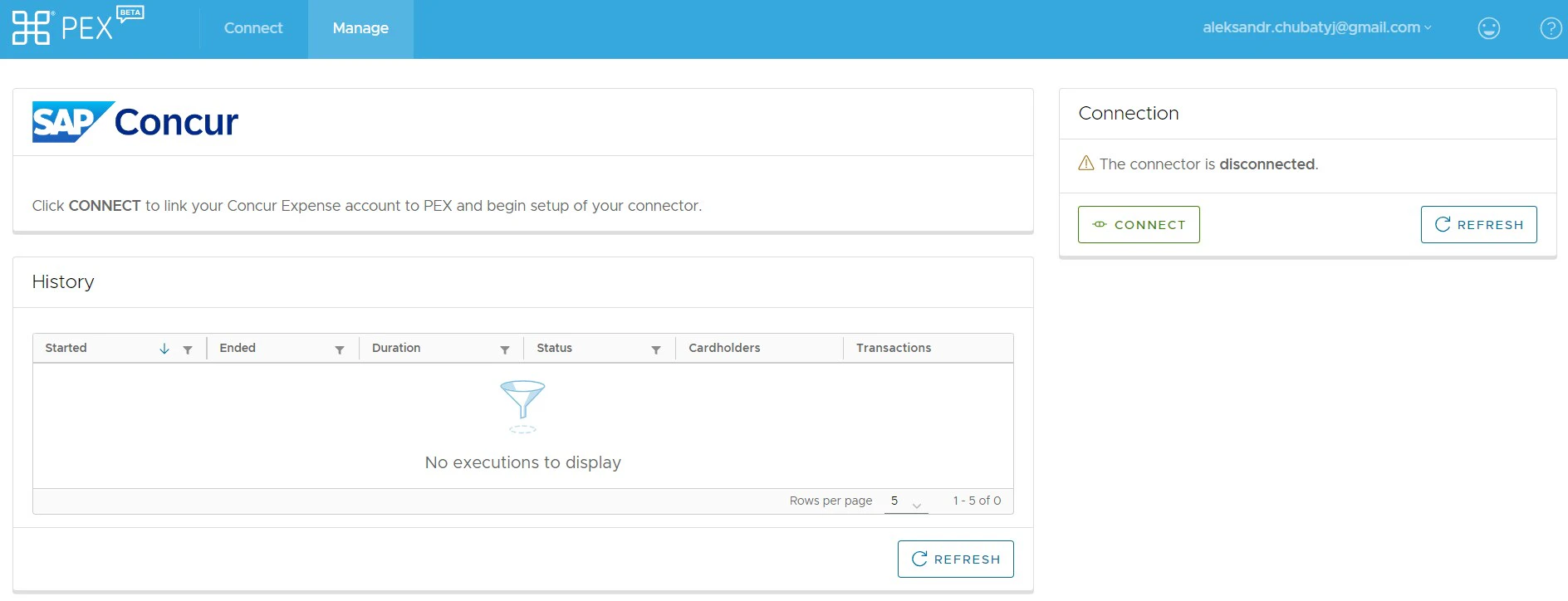Open the help question mark icon
The width and height of the screenshot is (1568, 601).
click(x=1551, y=28)
